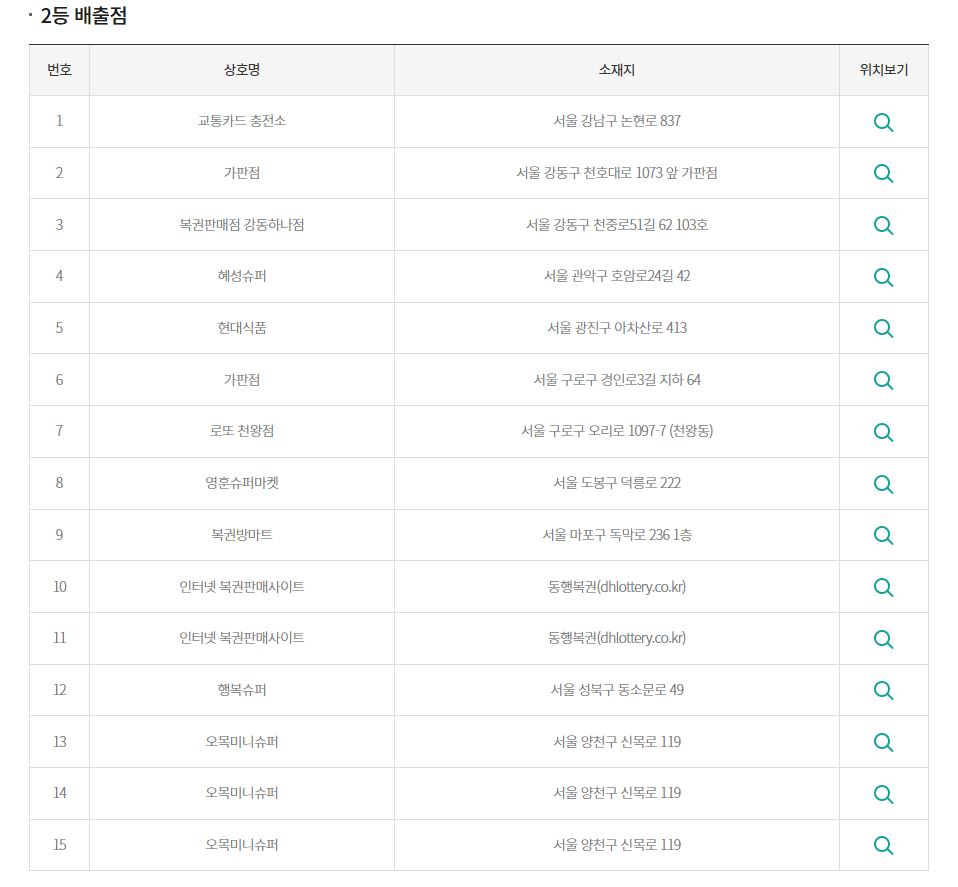This screenshot has width=958, height=887.
Task: Open location icon for 현대식품
Action: [883, 329]
